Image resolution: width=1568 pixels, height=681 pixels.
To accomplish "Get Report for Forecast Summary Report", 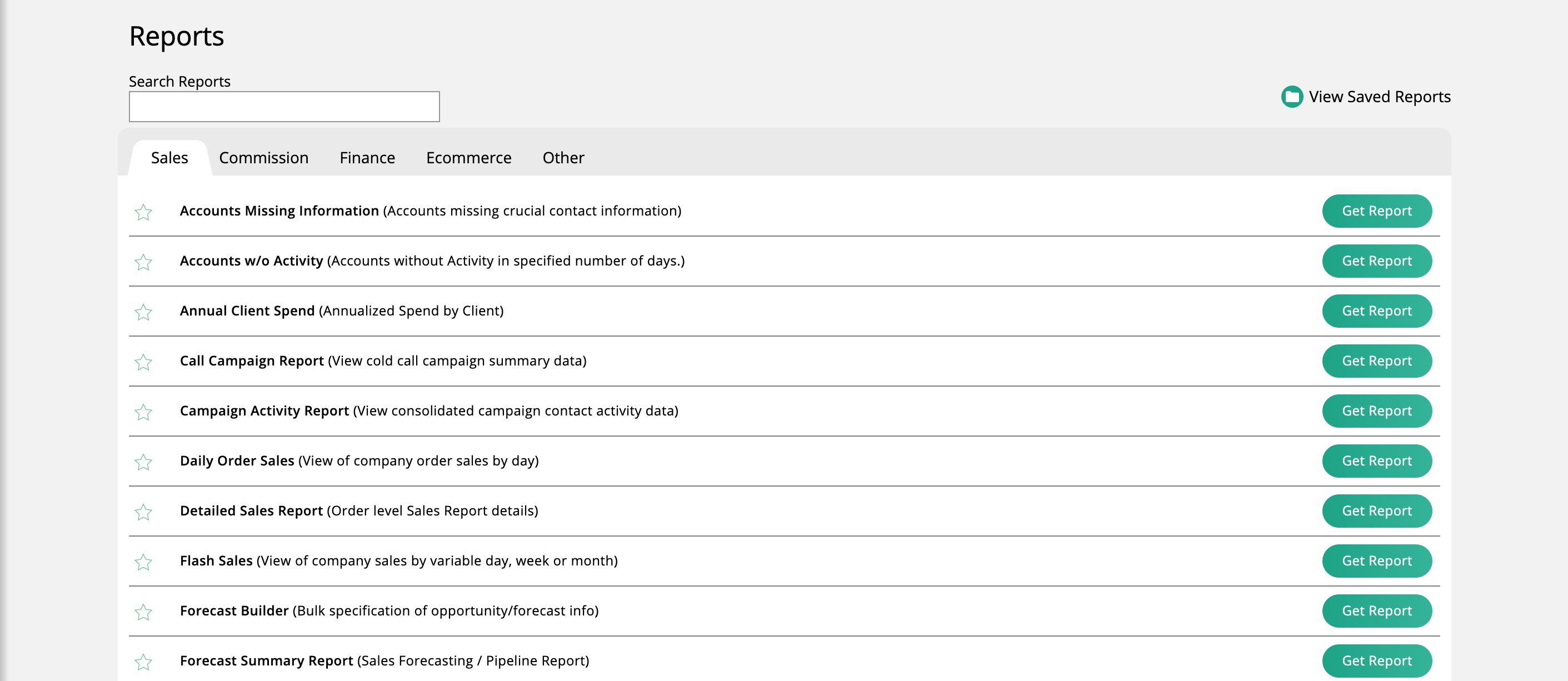I will (x=1376, y=660).
